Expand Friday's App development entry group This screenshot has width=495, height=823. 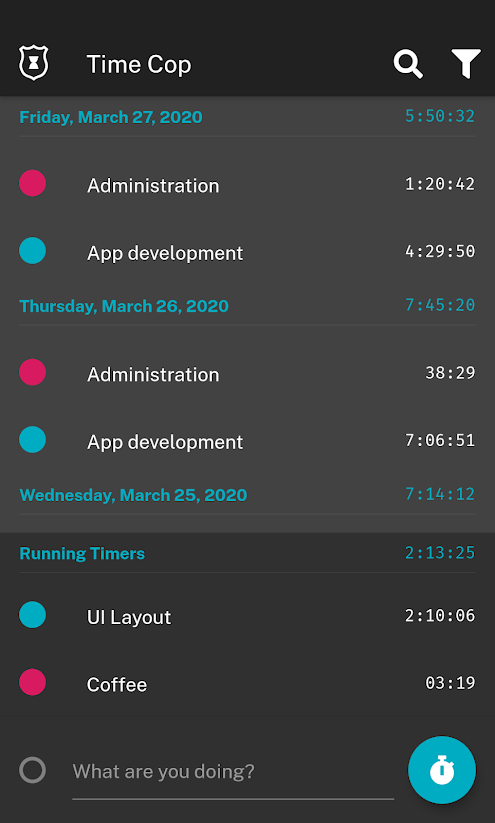[x=247, y=252]
